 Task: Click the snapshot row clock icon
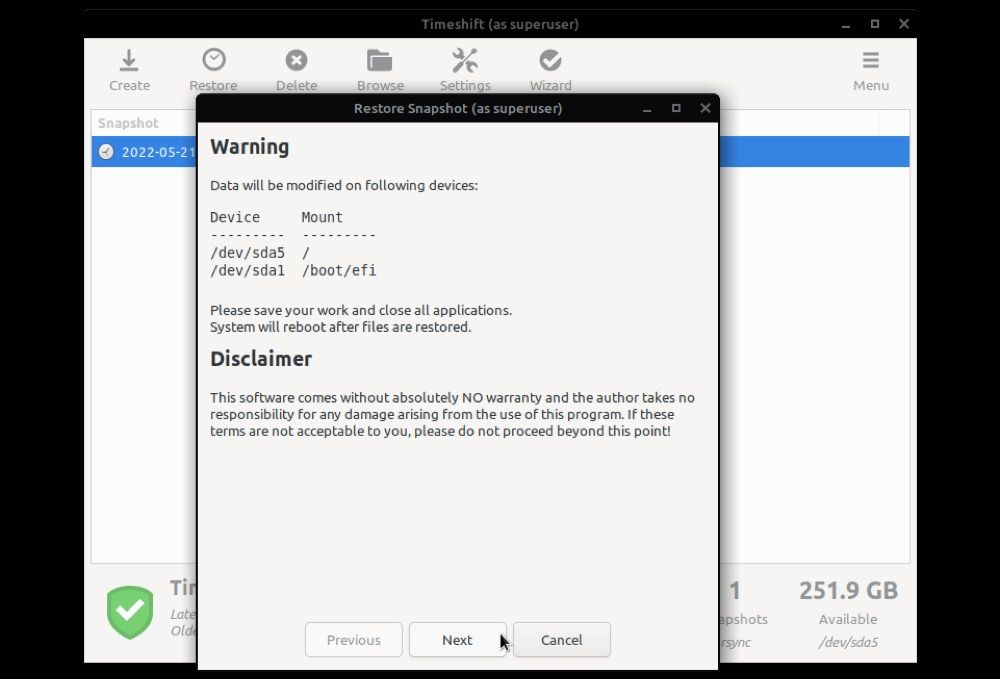click(x=107, y=152)
